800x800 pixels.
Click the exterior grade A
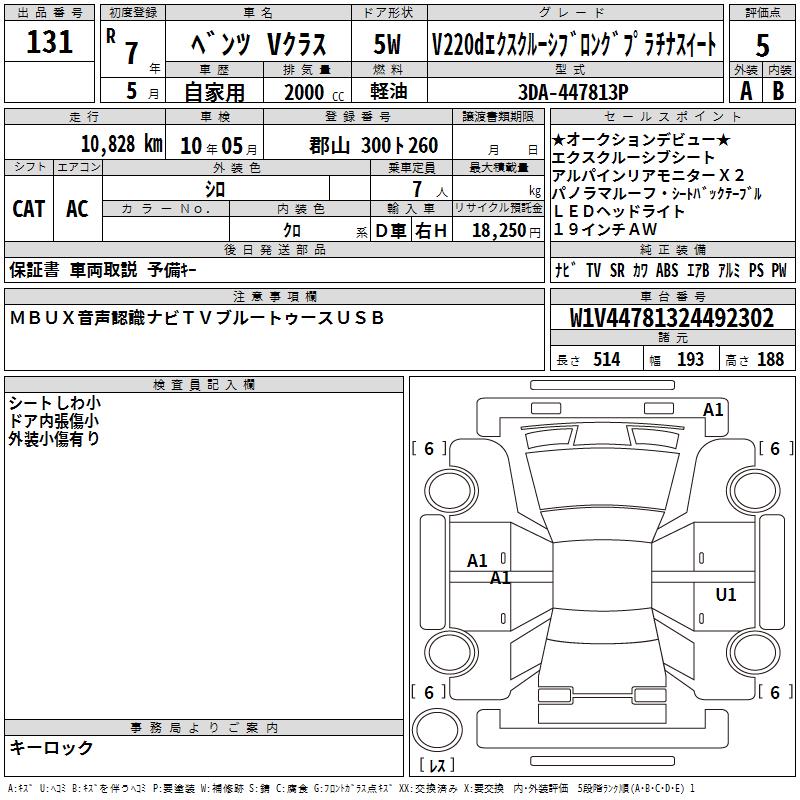coord(746,91)
